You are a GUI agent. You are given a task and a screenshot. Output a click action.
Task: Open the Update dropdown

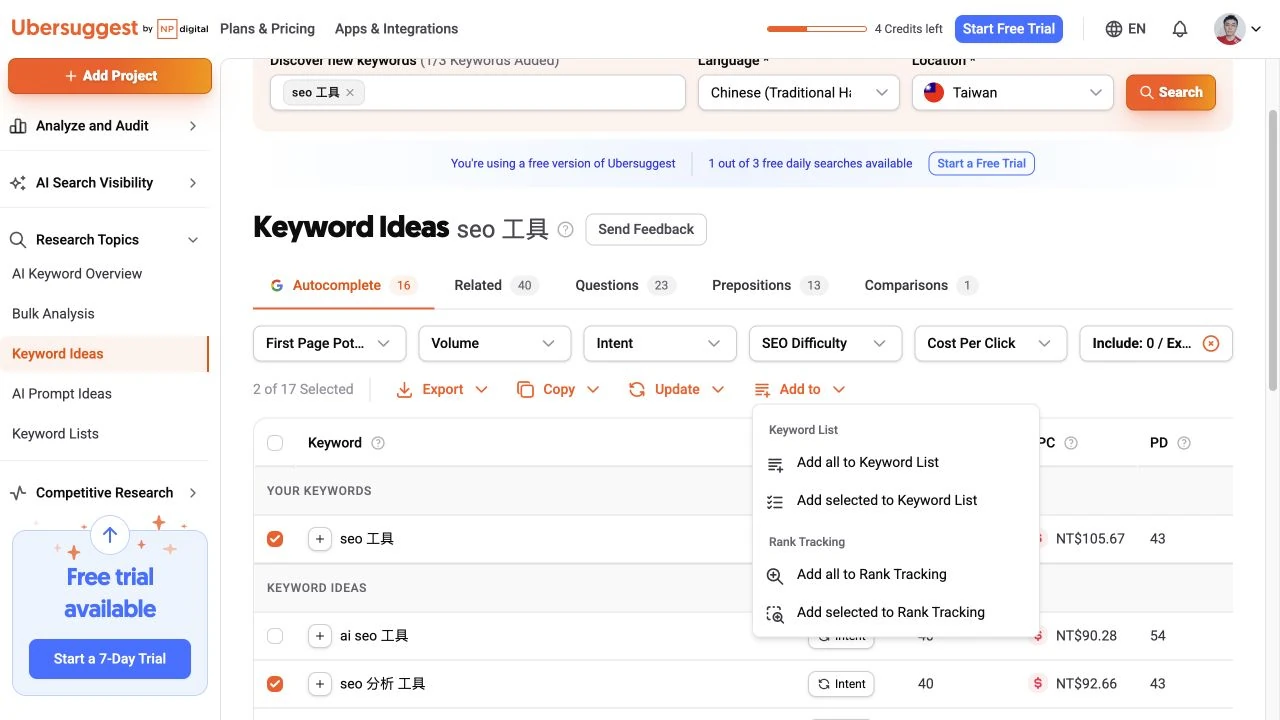tap(676, 390)
